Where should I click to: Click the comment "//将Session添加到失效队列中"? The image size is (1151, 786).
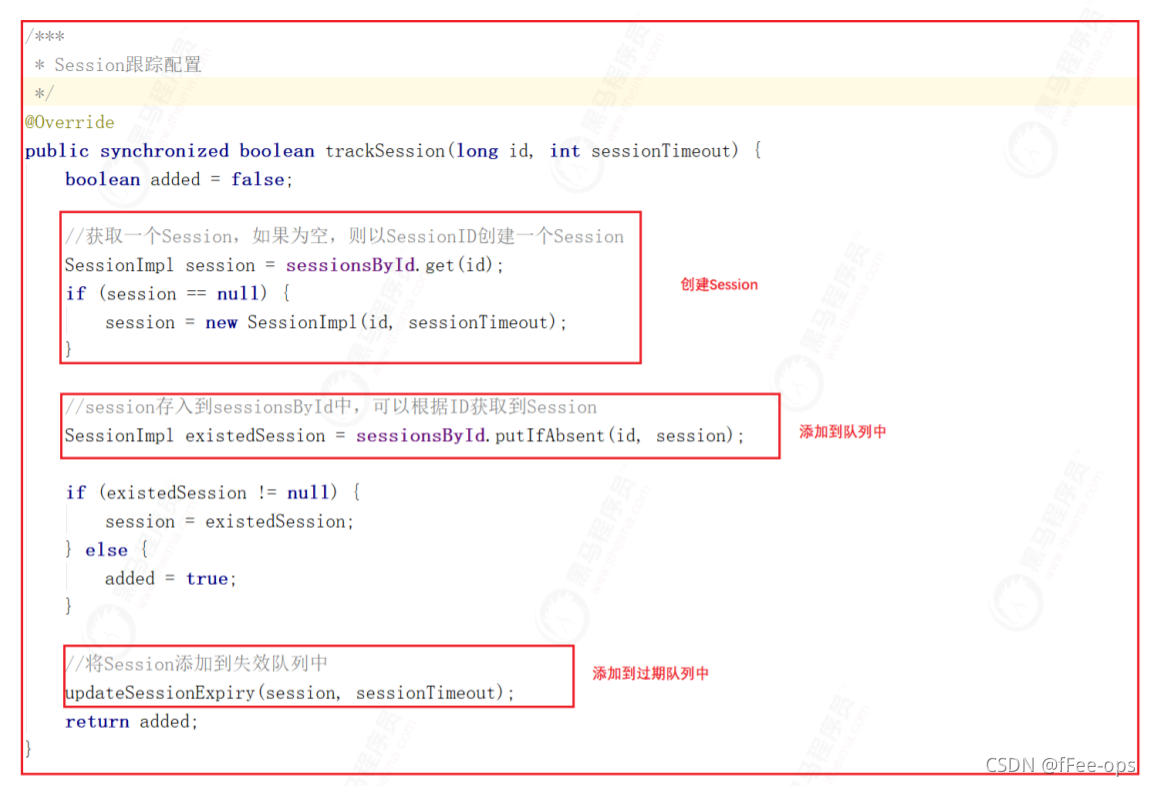[x=197, y=664]
